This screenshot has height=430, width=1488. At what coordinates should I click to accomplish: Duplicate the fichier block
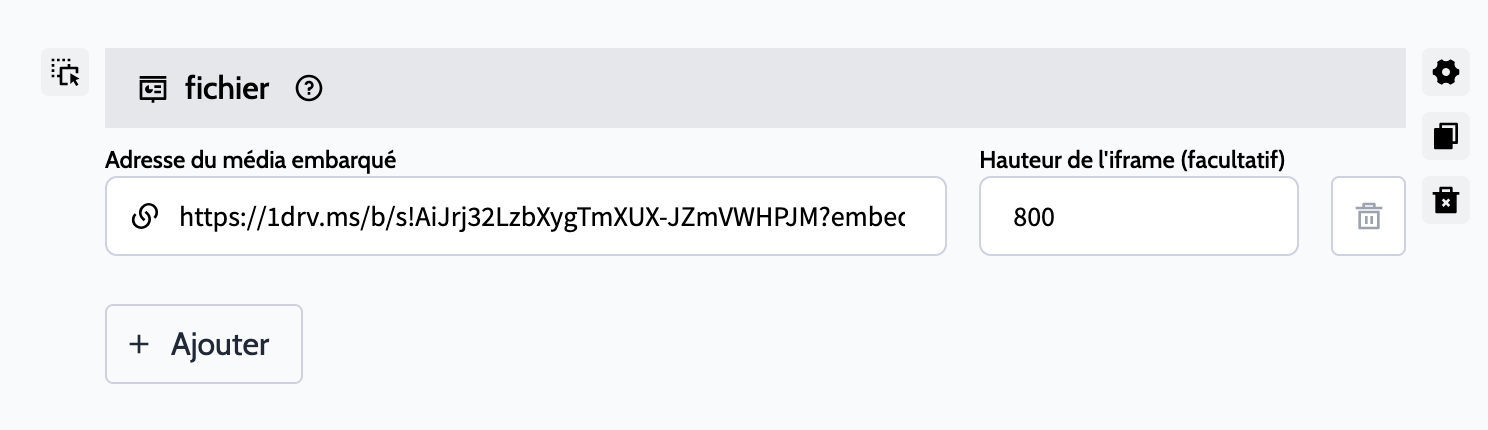[x=1445, y=136]
